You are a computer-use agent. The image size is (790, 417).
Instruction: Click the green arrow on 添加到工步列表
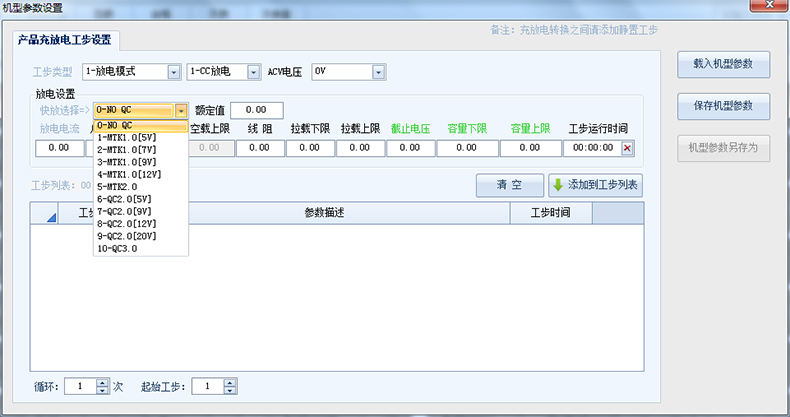click(557, 185)
